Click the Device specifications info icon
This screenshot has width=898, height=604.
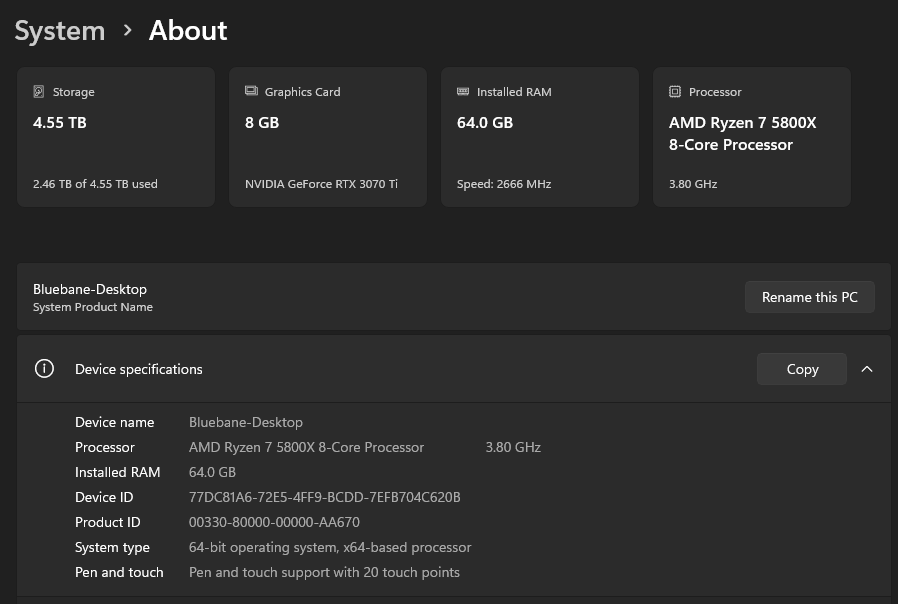(x=44, y=369)
